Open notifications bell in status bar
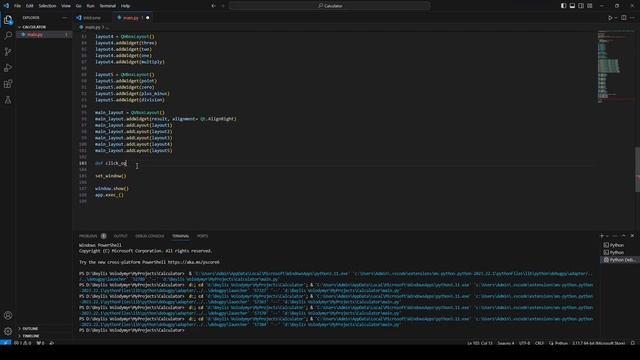Viewport: 640px width, 360px height. (x=633, y=343)
